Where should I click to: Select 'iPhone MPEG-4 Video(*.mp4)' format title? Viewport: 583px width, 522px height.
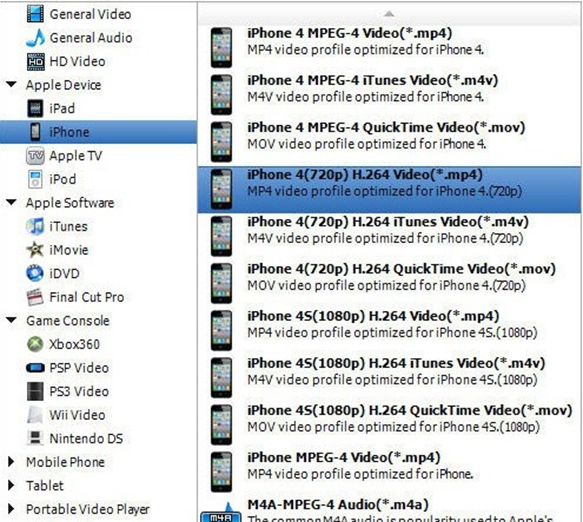(344, 458)
